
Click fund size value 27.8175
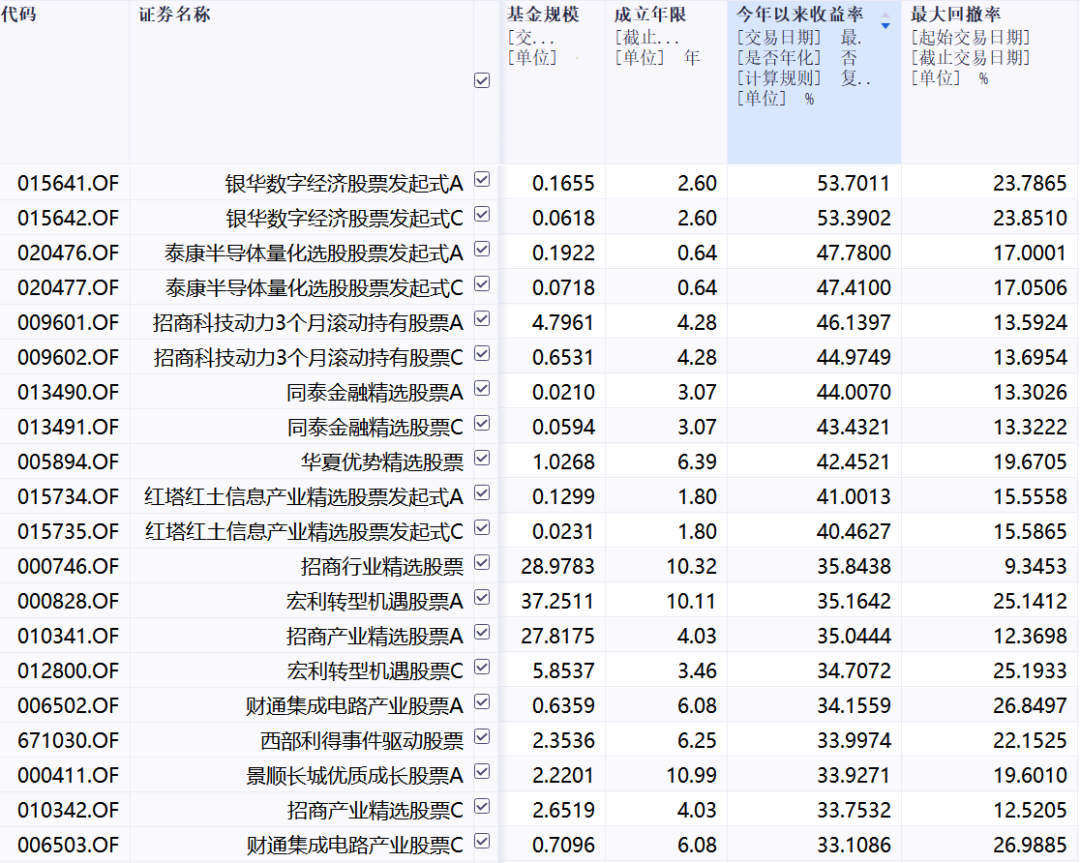click(x=558, y=636)
